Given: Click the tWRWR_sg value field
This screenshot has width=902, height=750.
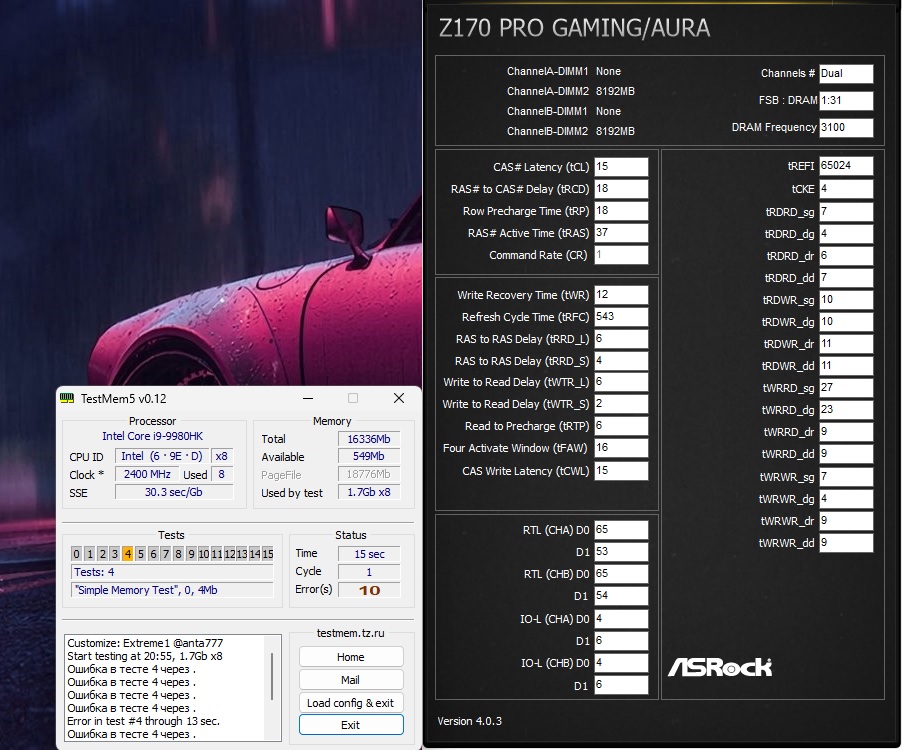Looking at the screenshot, I should (846, 476).
